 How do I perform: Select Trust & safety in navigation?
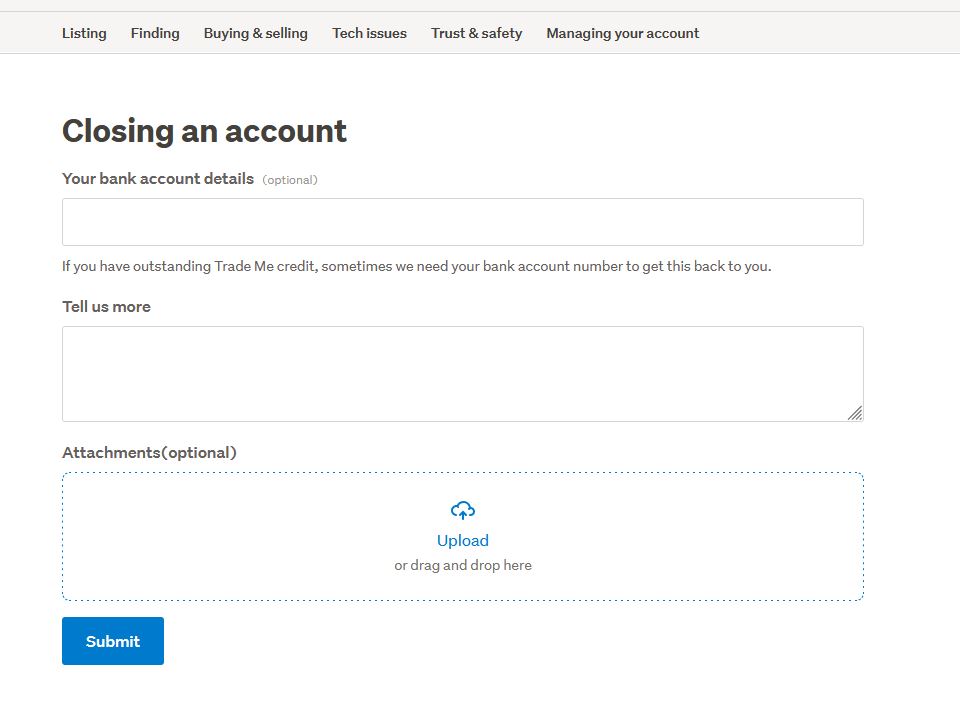(476, 33)
